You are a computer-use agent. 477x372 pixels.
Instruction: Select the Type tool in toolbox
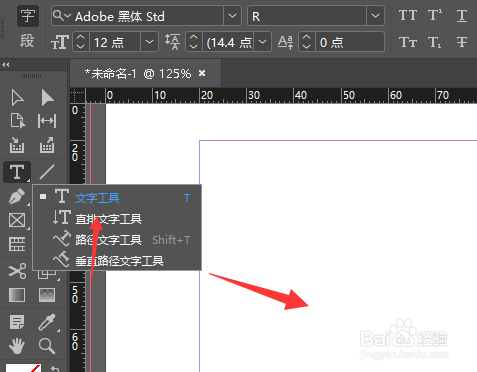click(x=17, y=172)
